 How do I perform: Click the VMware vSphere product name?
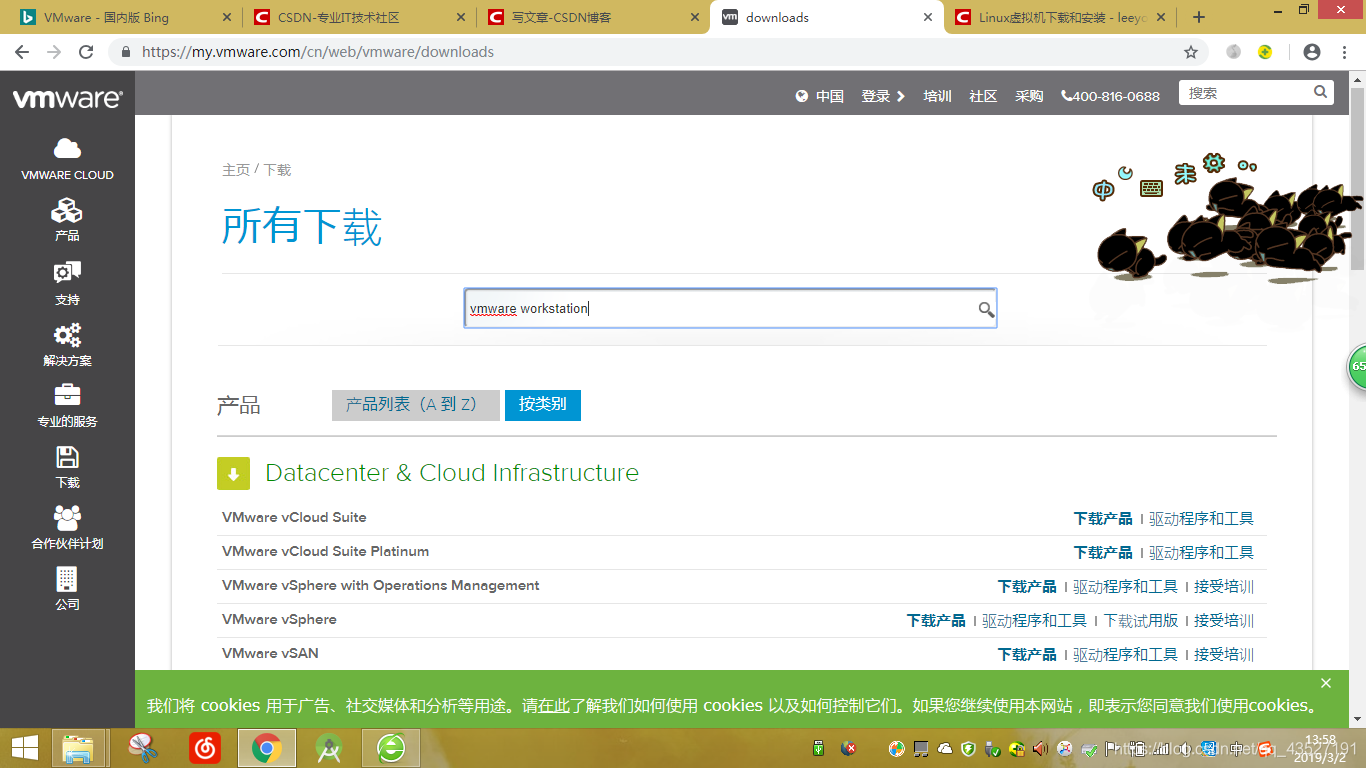[x=279, y=620]
